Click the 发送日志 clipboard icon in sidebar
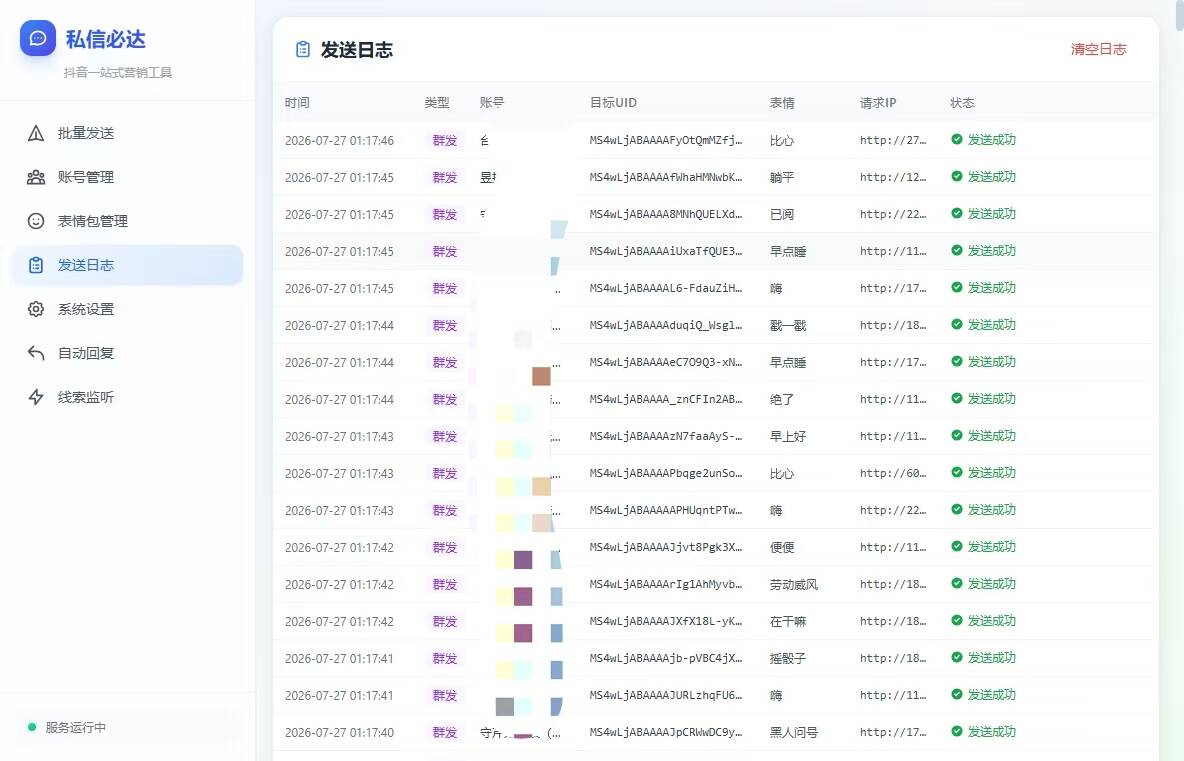1184x761 pixels. click(x=35, y=265)
